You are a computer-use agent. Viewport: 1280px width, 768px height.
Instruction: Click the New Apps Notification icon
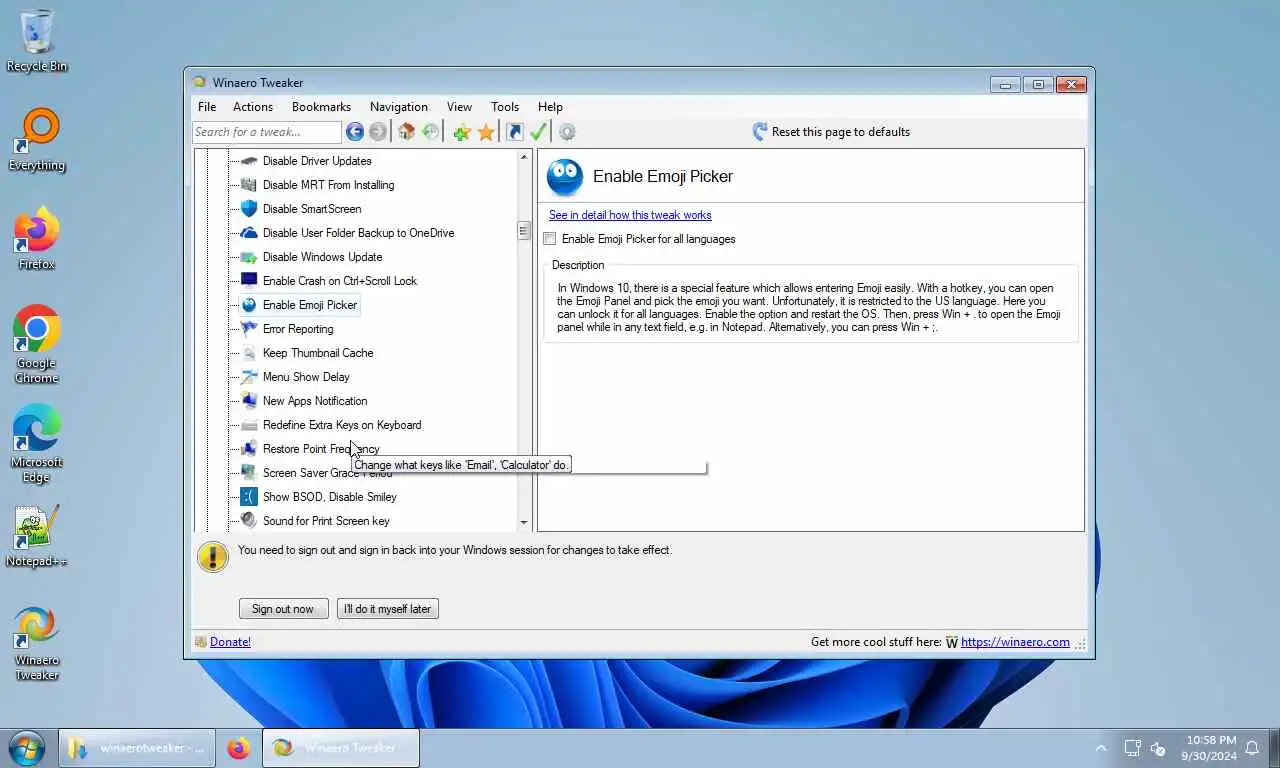coord(249,401)
